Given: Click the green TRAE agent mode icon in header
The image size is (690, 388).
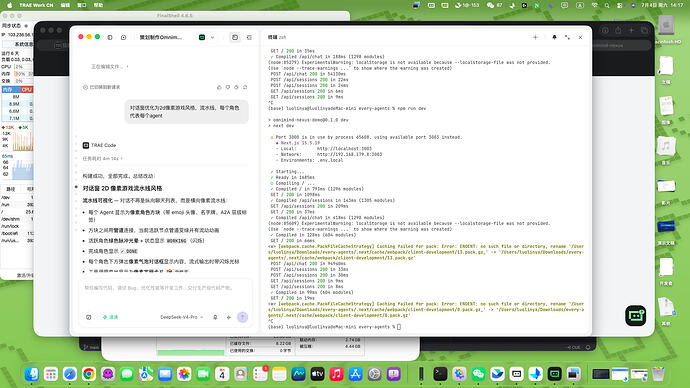Looking at the screenshot, I should click(x=202, y=37).
